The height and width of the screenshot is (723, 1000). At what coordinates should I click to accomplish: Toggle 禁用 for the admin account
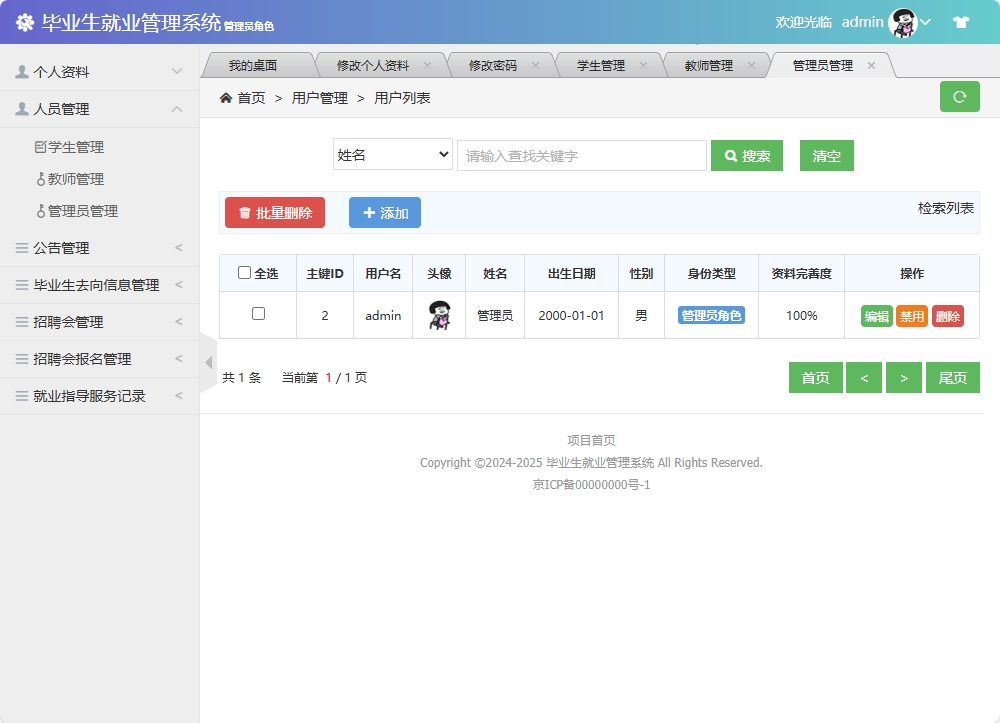912,315
